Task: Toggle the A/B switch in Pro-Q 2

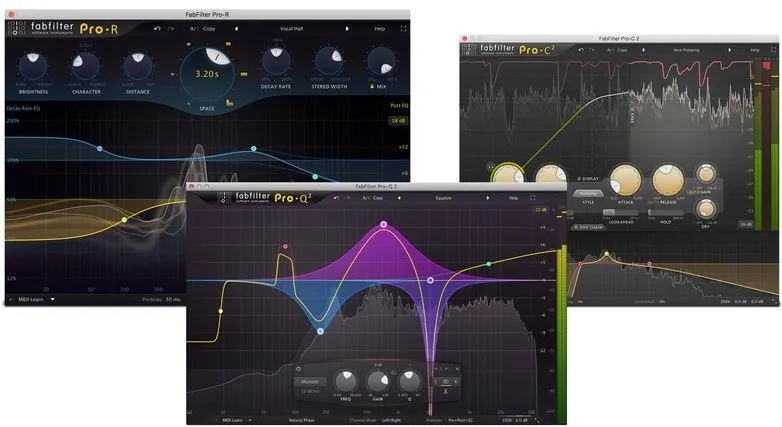Action: 366,198
